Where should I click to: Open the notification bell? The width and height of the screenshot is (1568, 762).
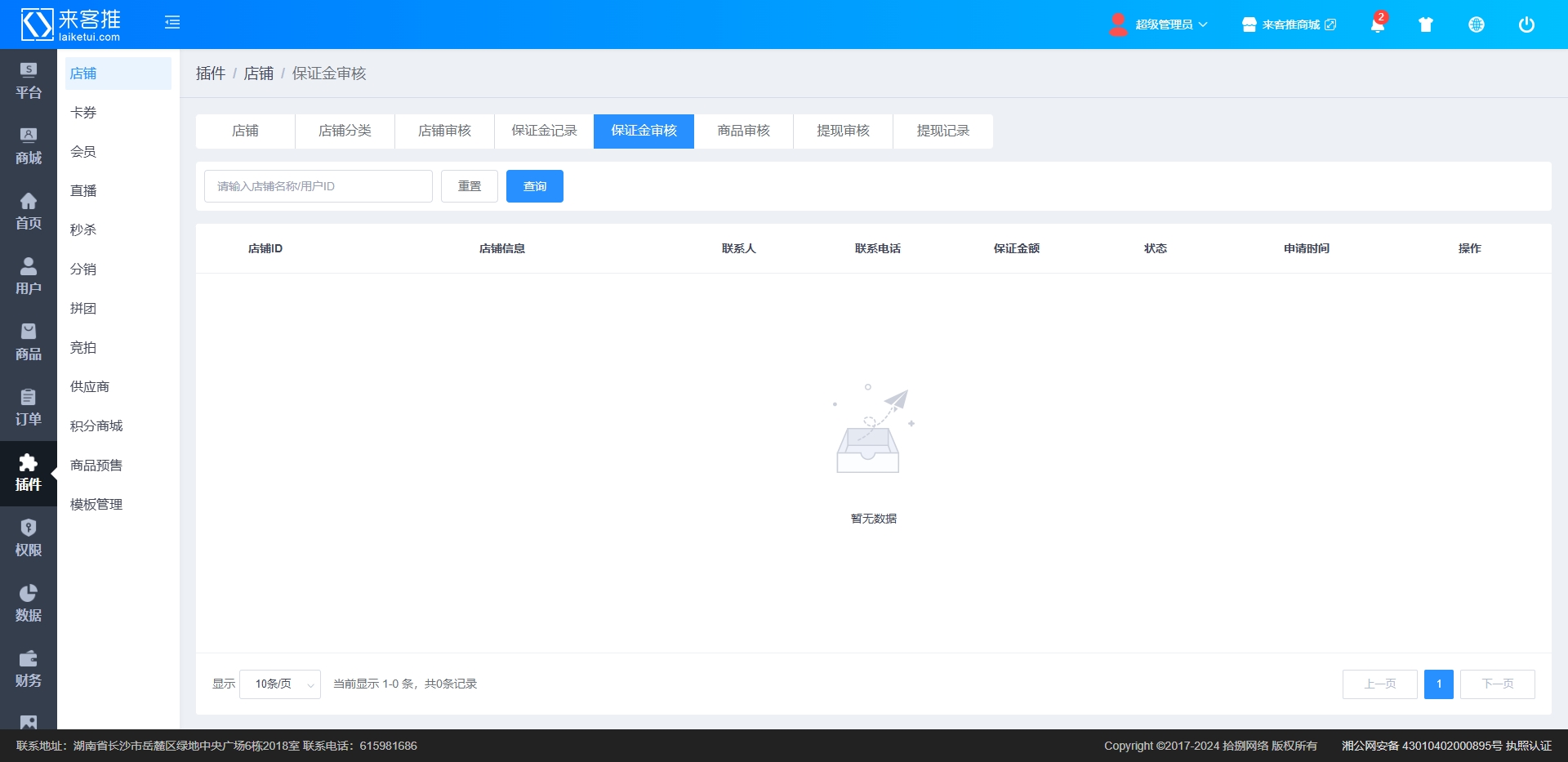pyautogui.click(x=1377, y=25)
